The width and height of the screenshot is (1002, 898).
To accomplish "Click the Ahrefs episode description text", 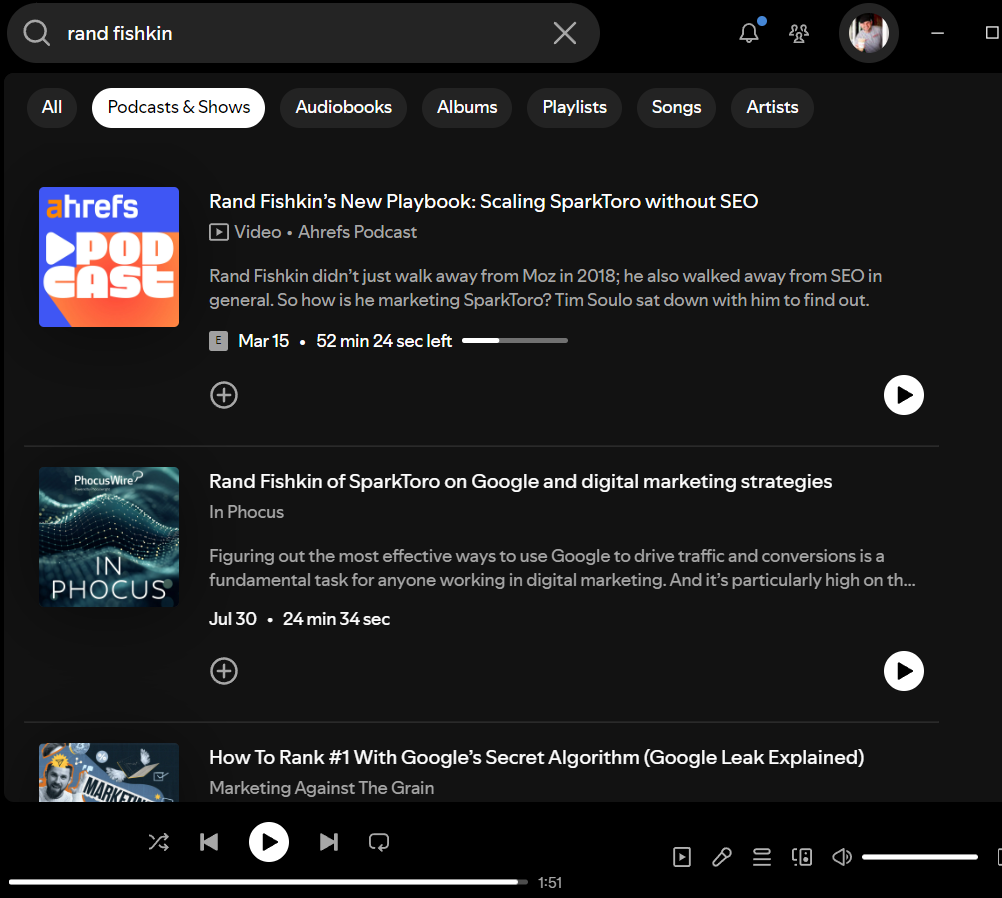I will coord(546,288).
